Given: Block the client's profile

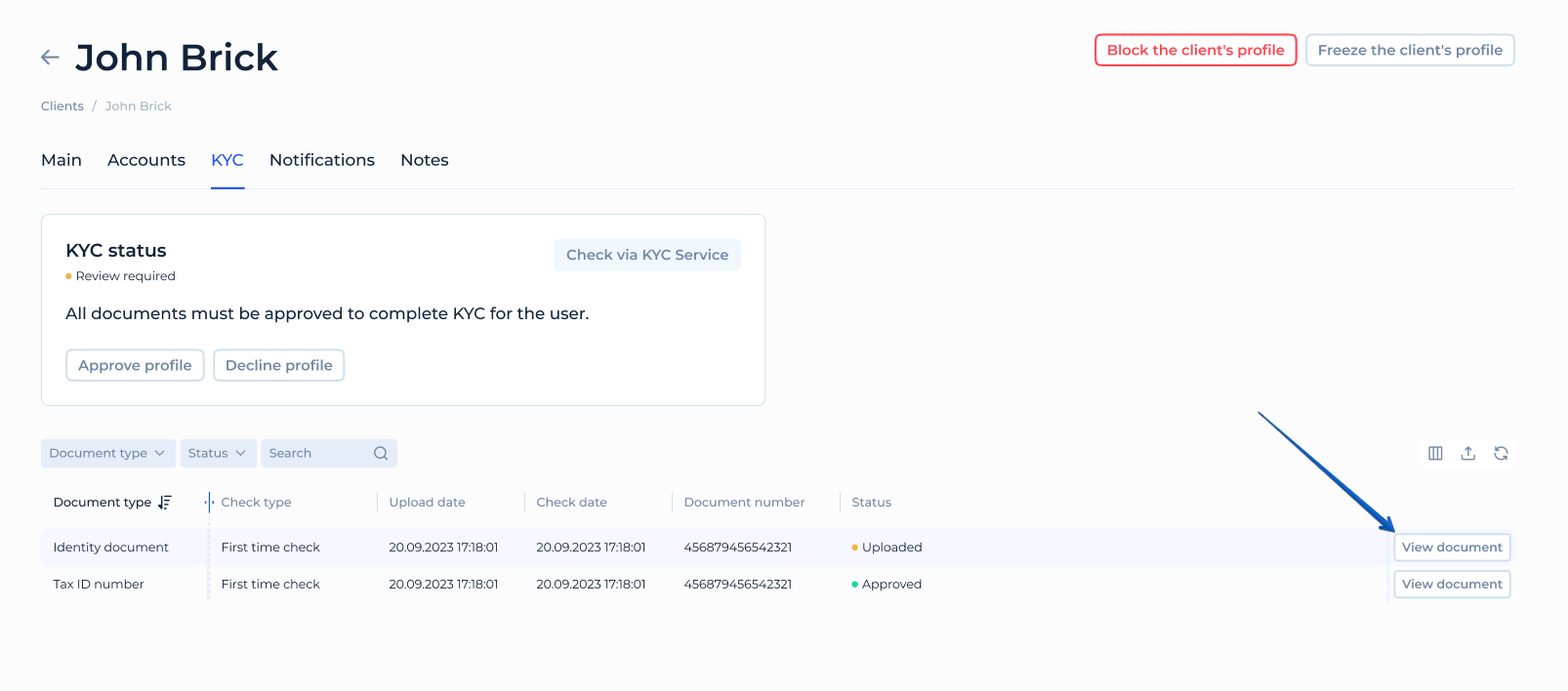Looking at the screenshot, I should [1195, 50].
